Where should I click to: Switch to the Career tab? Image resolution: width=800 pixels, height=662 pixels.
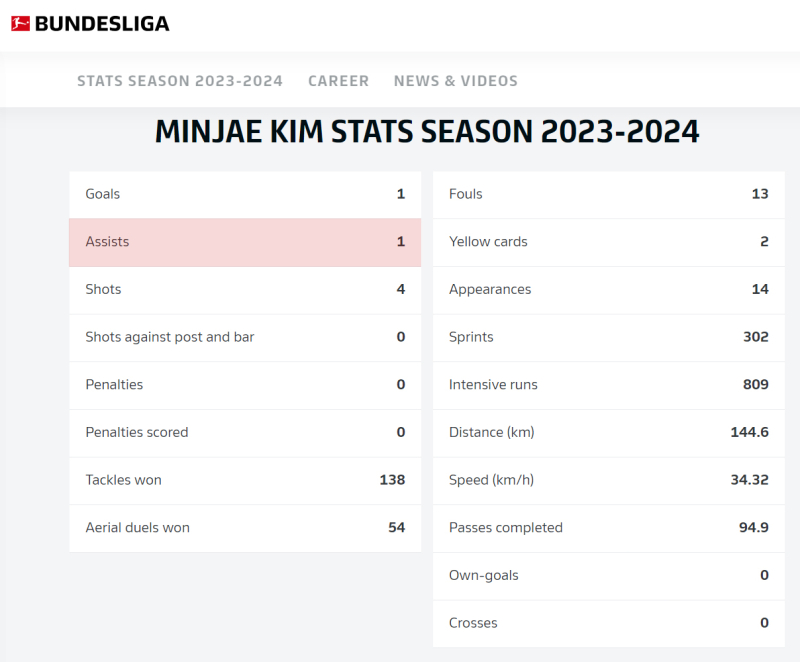click(x=338, y=81)
